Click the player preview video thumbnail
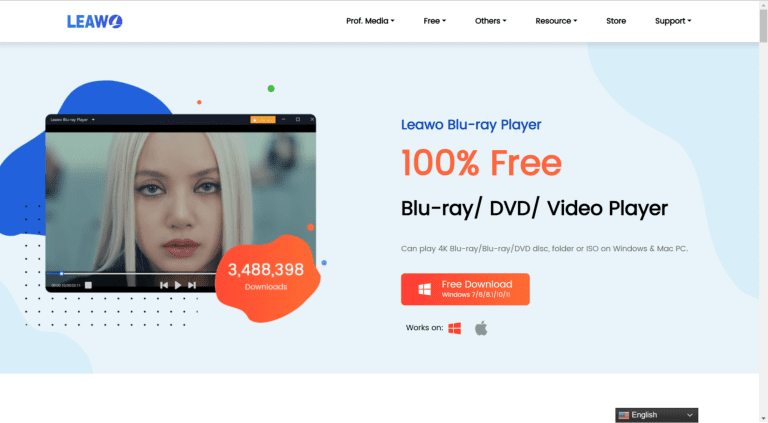The image size is (768, 423). (x=180, y=202)
